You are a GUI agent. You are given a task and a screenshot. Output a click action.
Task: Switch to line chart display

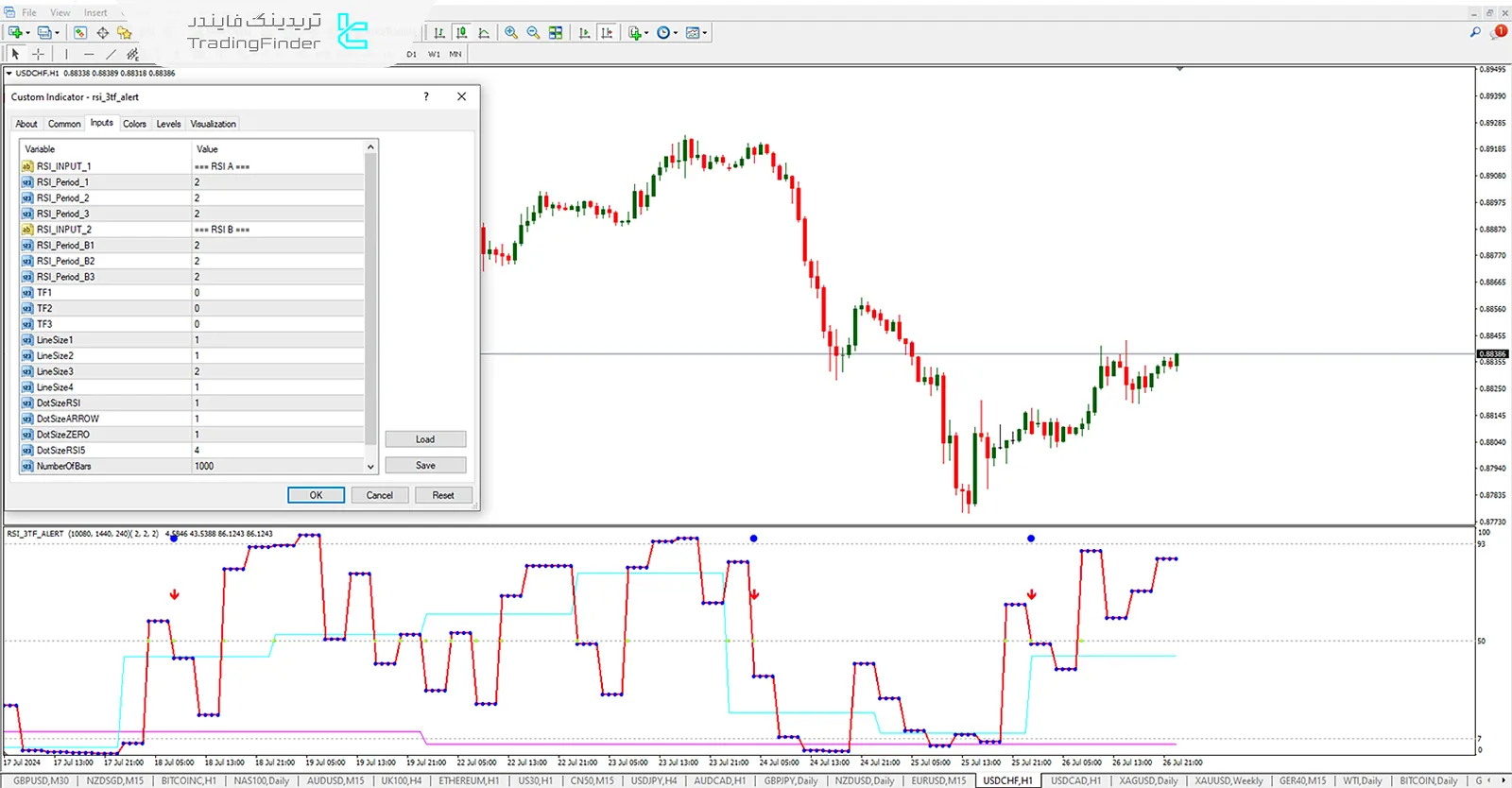484,33
